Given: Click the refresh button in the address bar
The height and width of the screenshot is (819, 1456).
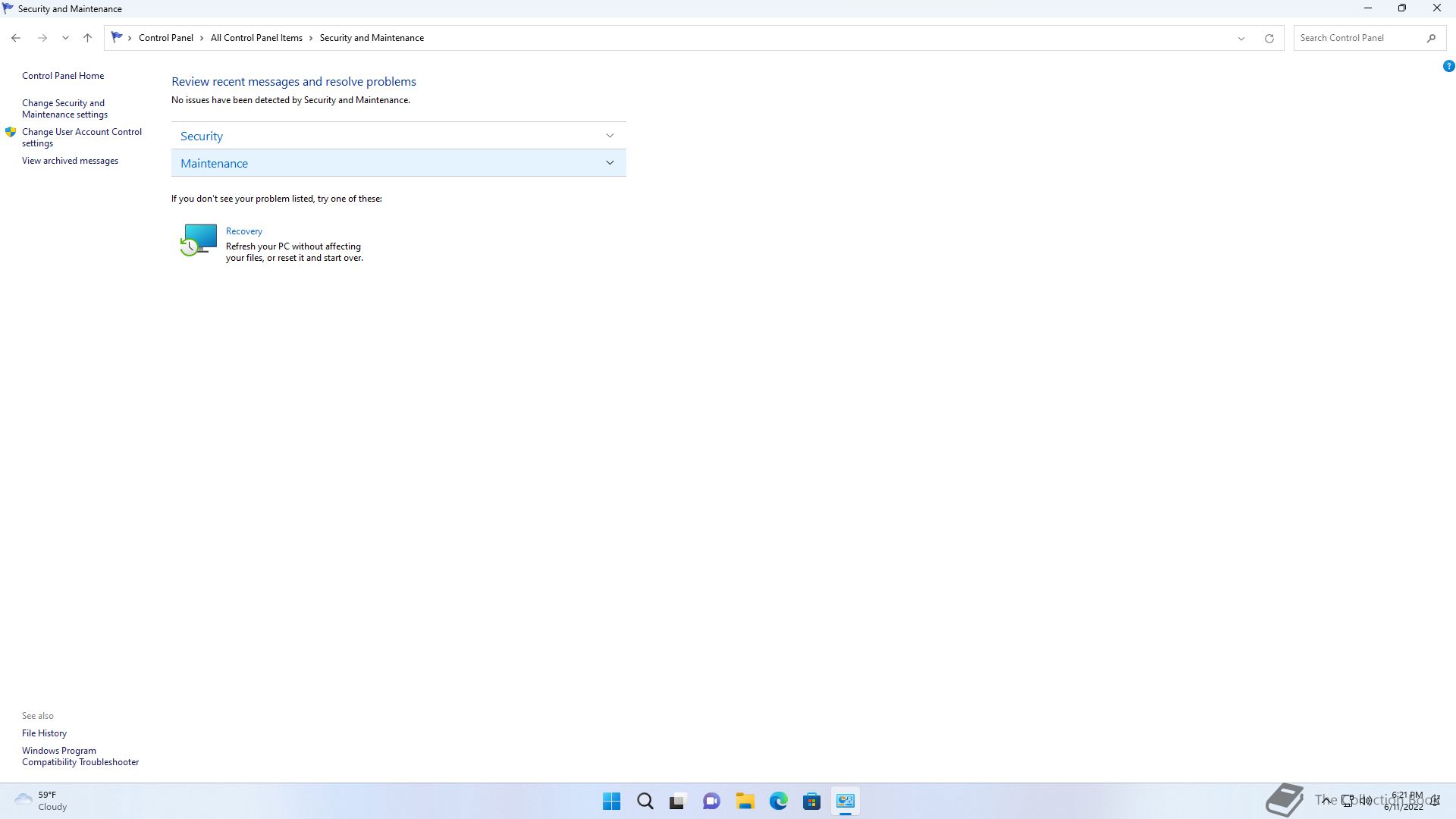Looking at the screenshot, I should (x=1269, y=38).
